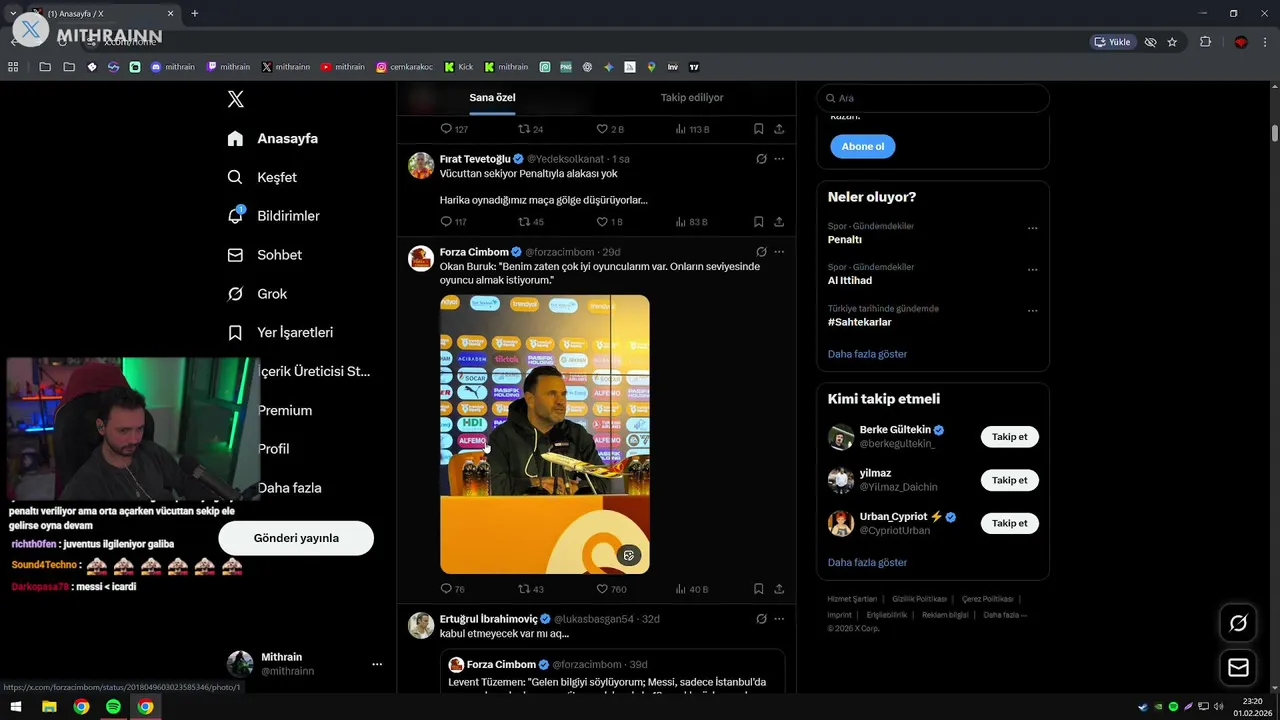
Task: Like Forza Cimbom Okan Buruk post
Action: [611, 589]
